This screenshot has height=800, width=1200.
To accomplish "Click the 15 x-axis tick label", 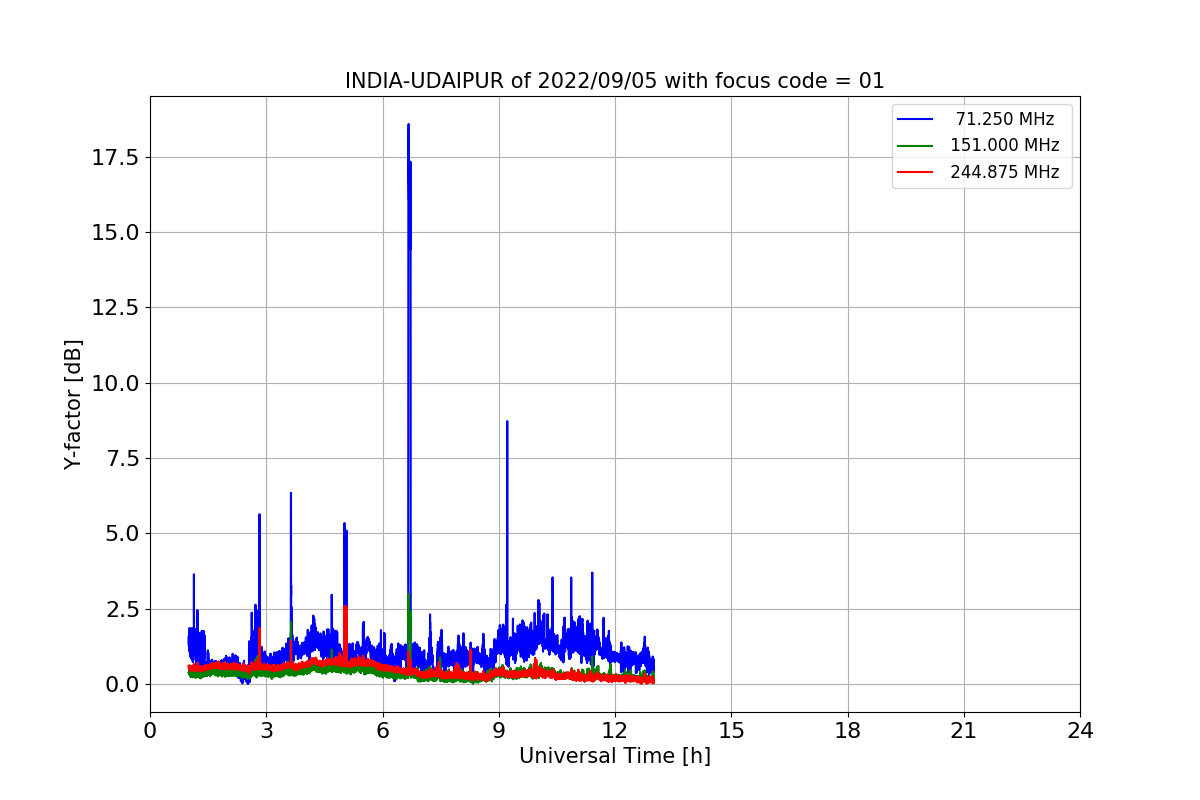I will point(731,731).
